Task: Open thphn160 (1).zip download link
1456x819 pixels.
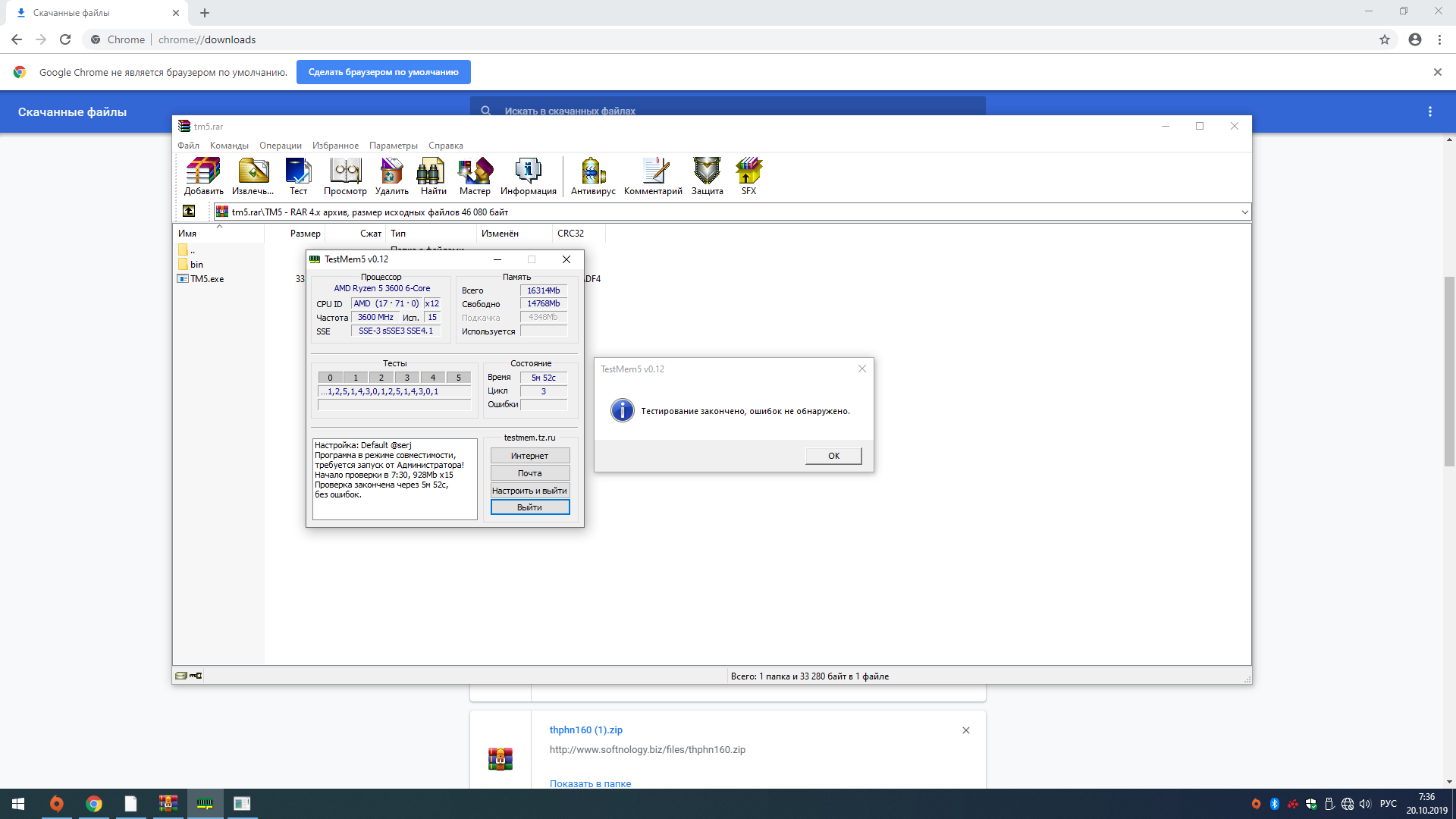Action: [585, 730]
